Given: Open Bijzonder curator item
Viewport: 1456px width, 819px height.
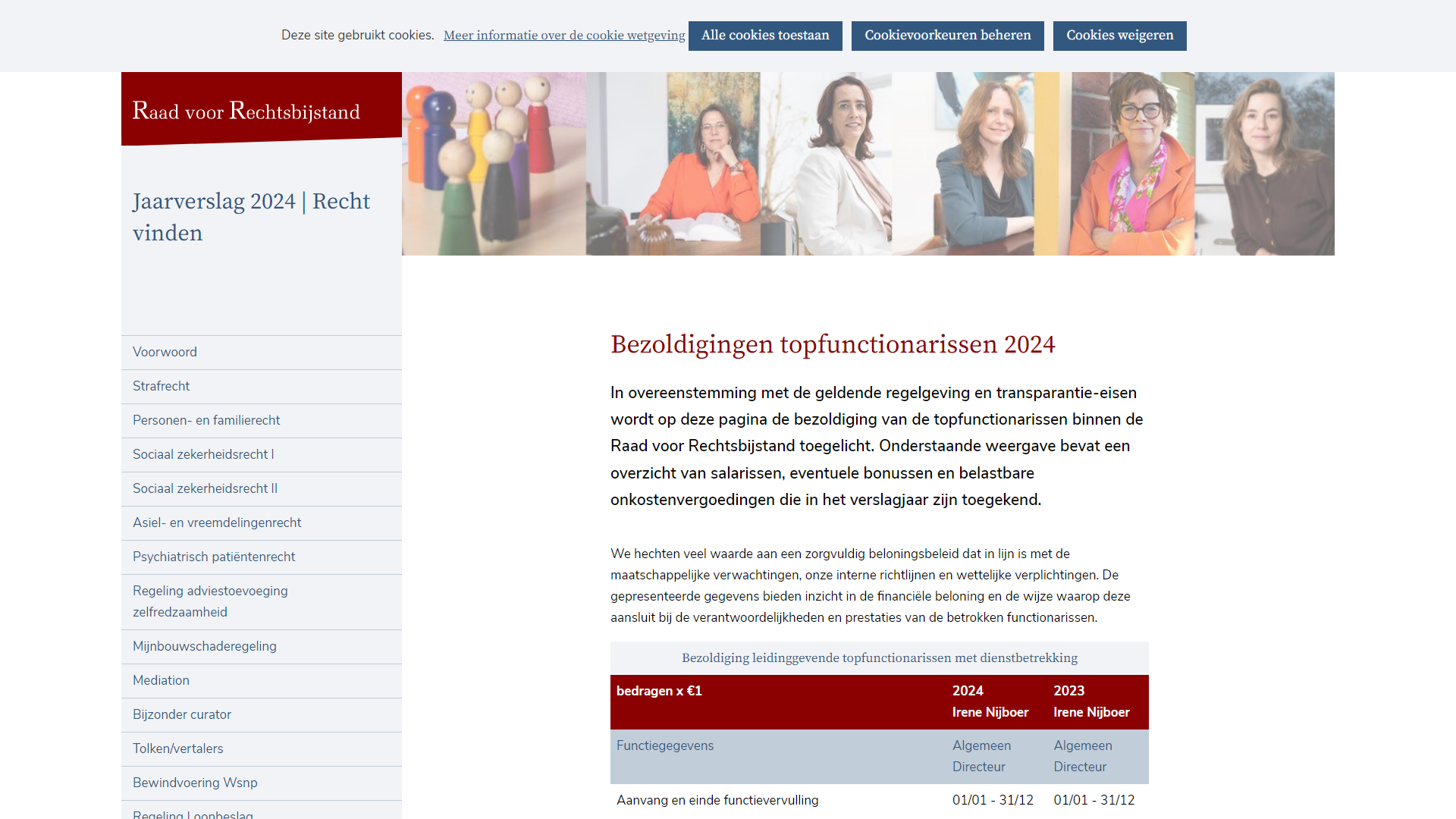Looking at the screenshot, I should [262, 715].
